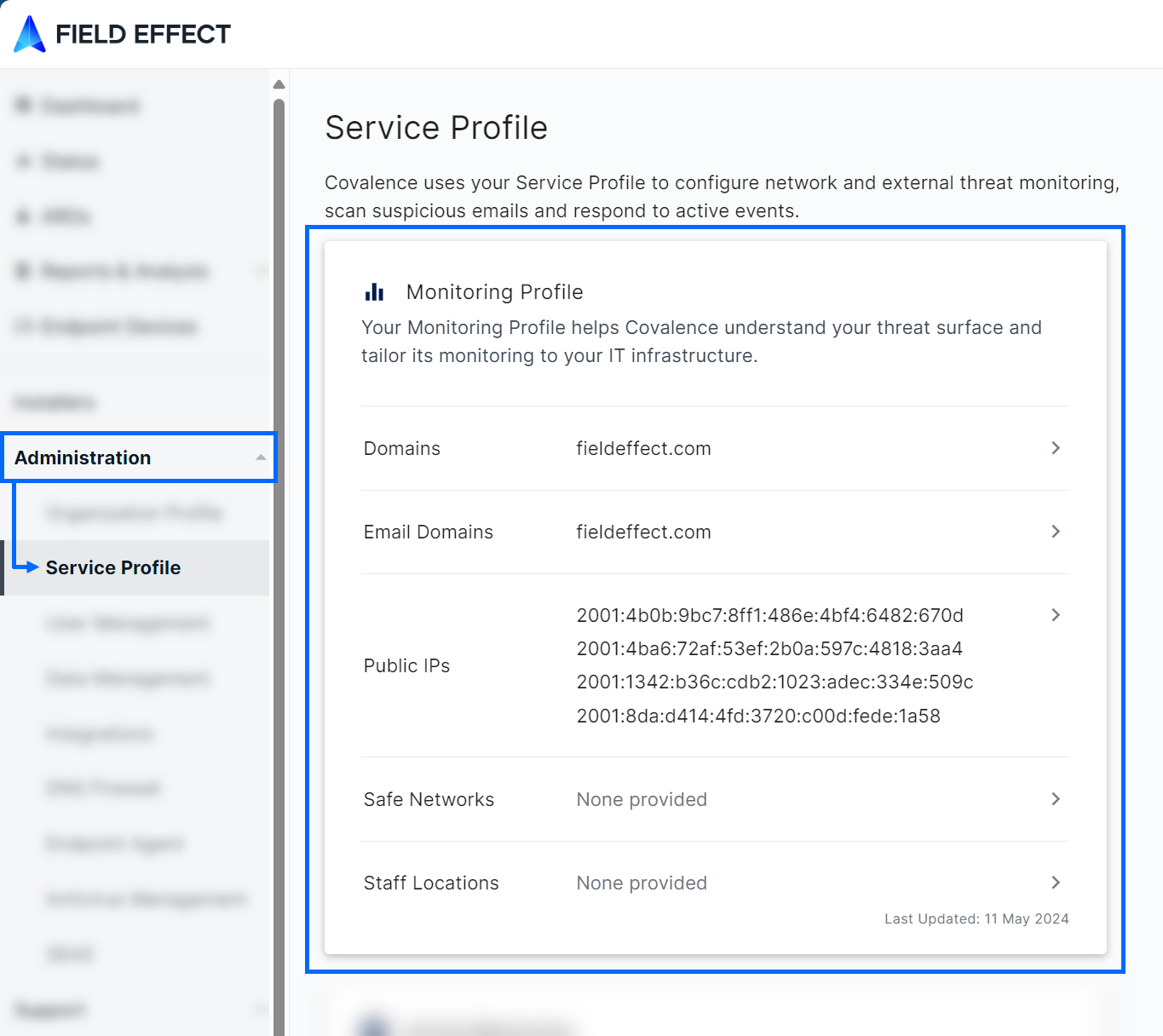
Task: Click the FIELD EFFECT brand text
Action: [x=143, y=34]
